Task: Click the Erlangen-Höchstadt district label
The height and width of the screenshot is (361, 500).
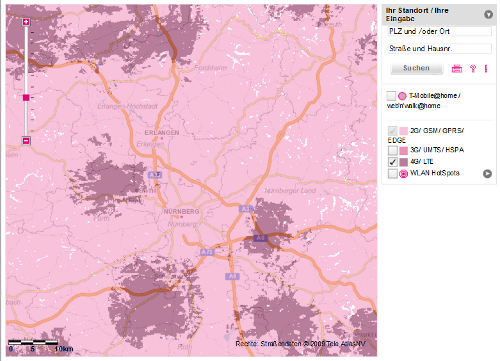Action: pyautogui.click(x=127, y=106)
